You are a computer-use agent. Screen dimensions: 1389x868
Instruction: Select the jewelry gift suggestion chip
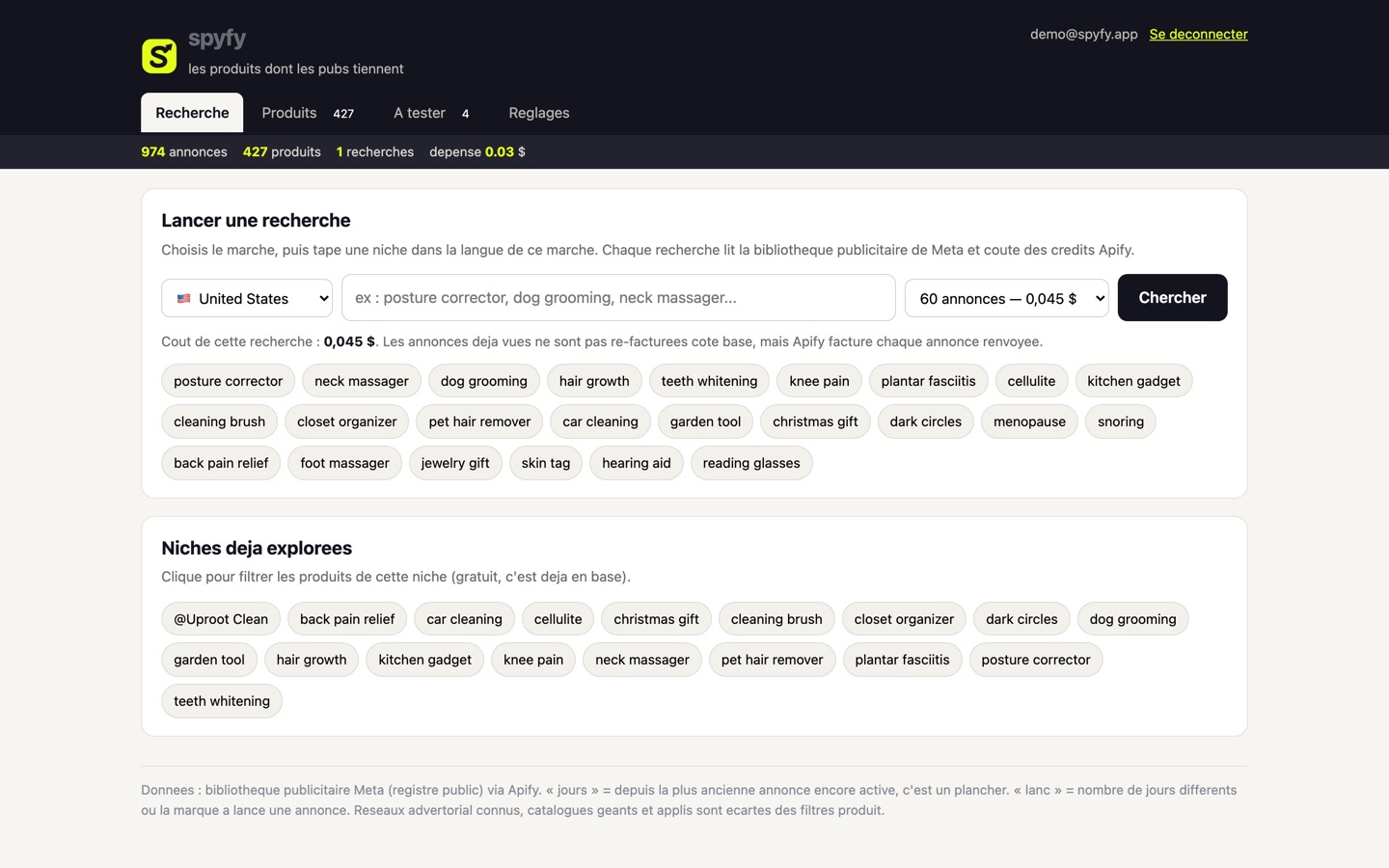point(455,463)
